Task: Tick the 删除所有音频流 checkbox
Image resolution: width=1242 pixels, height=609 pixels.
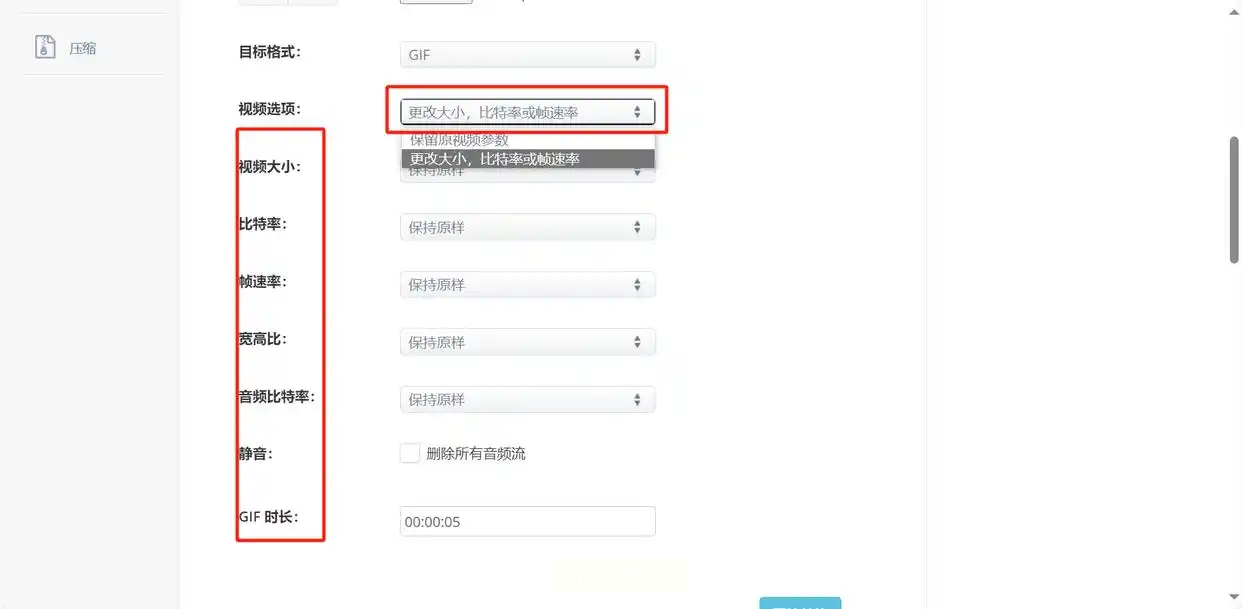Action: click(409, 453)
